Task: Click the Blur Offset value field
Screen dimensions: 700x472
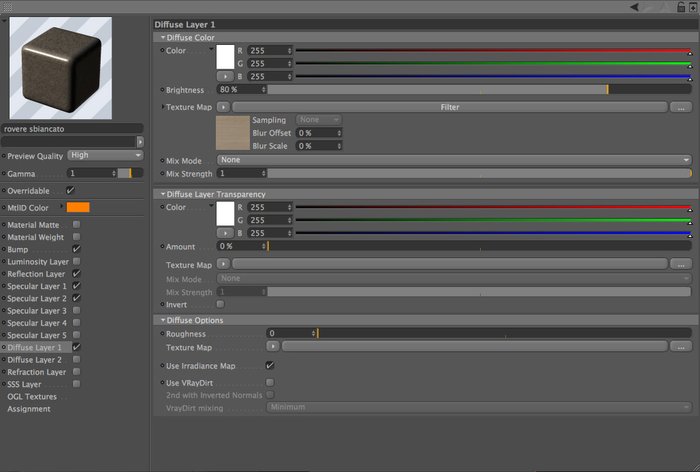Action: [319, 133]
